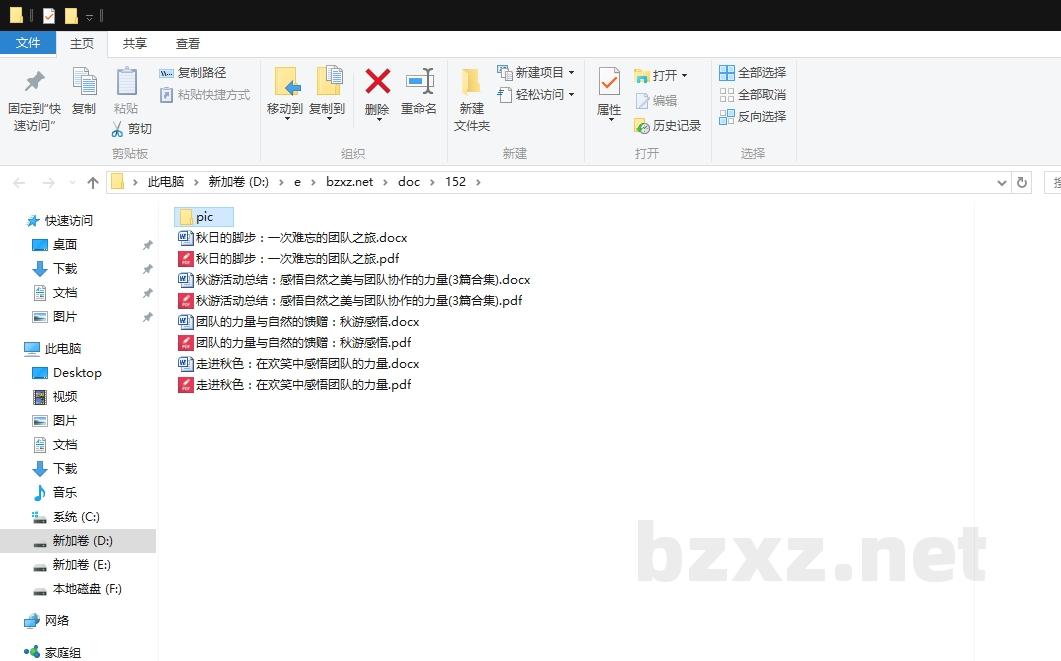
Task: Open the Properties icon in ribbon
Action: (x=609, y=82)
